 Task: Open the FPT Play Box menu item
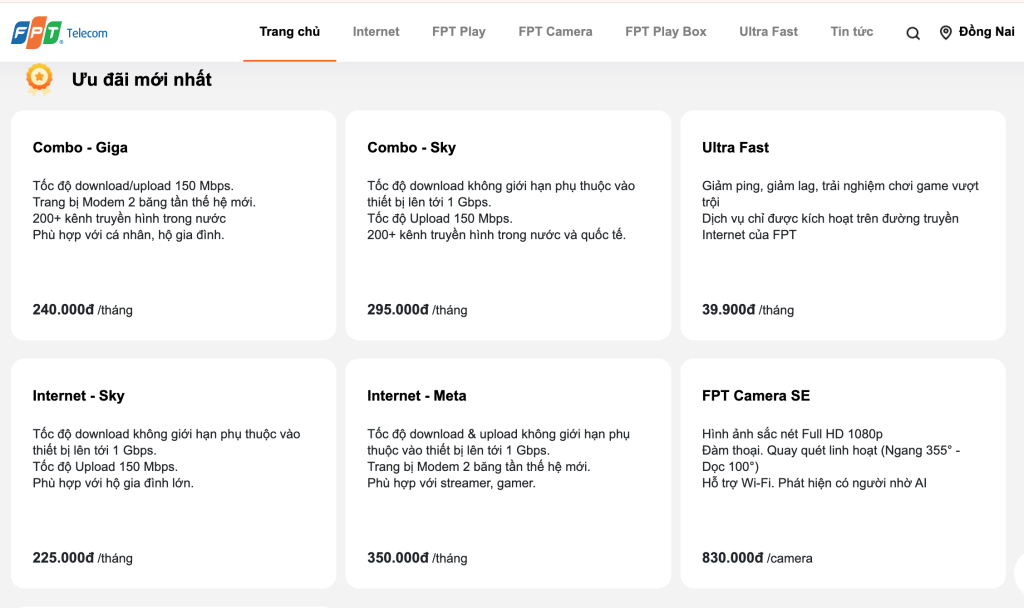pyautogui.click(x=665, y=31)
